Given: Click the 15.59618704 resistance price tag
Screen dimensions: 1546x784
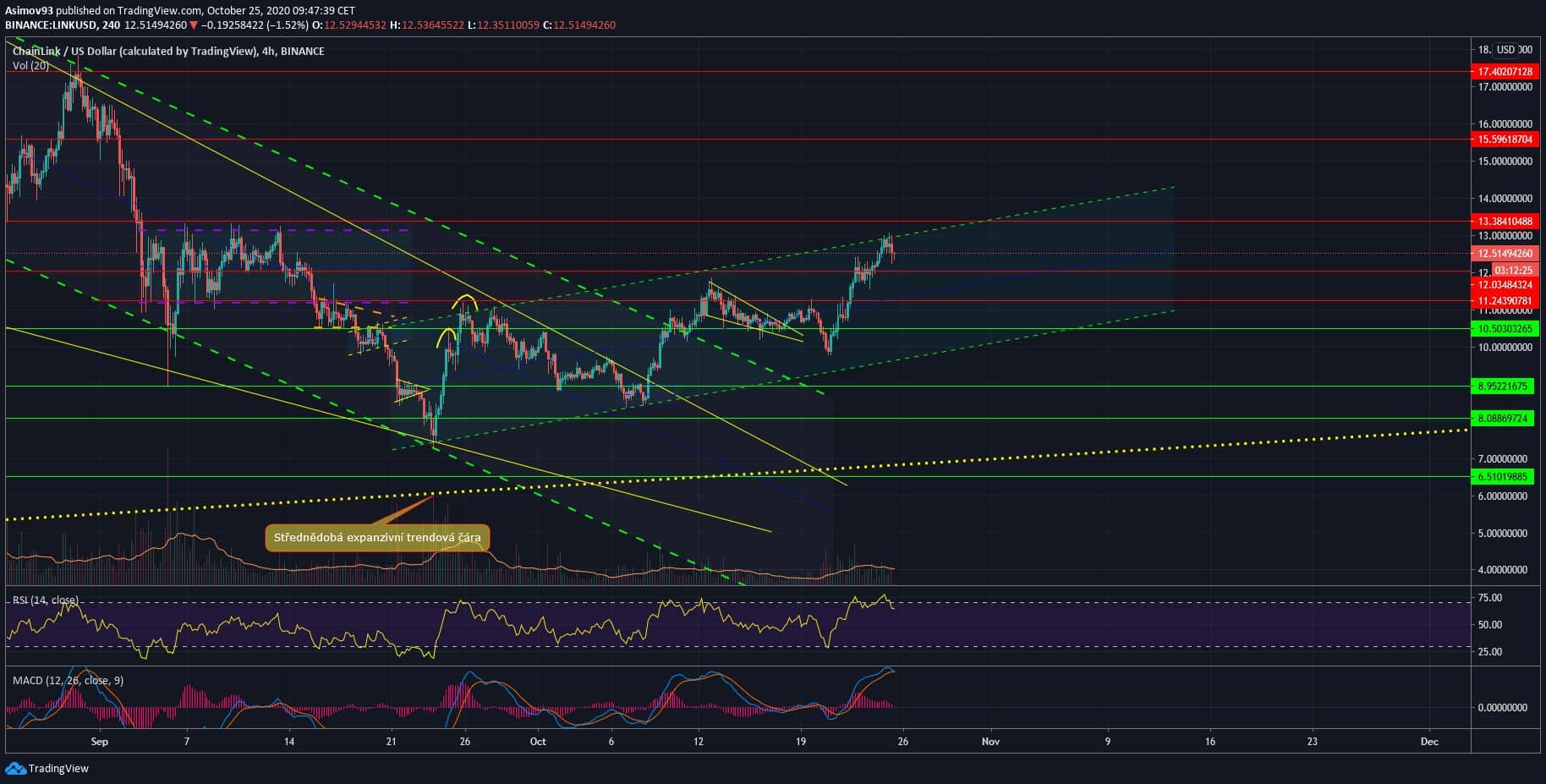Looking at the screenshot, I should point(1504,140).
